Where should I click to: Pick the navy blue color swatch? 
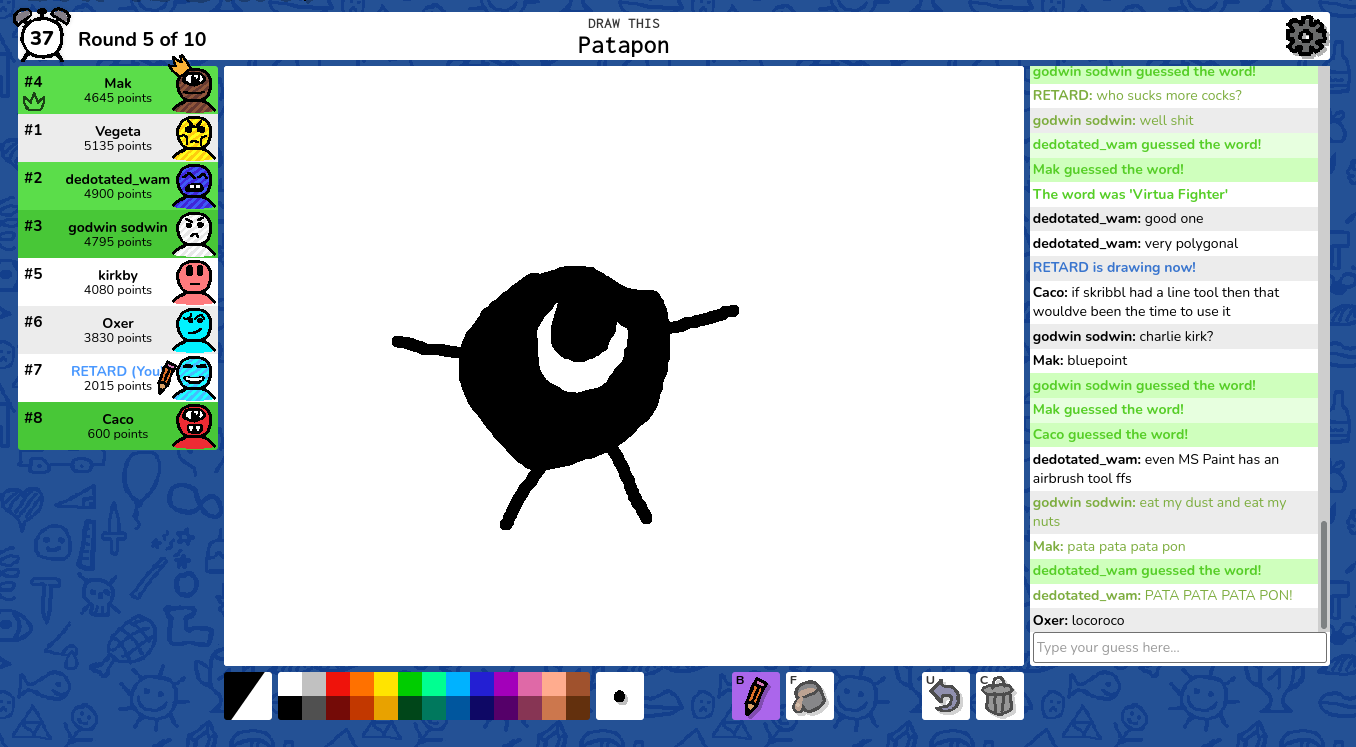(x=482, y=708)
